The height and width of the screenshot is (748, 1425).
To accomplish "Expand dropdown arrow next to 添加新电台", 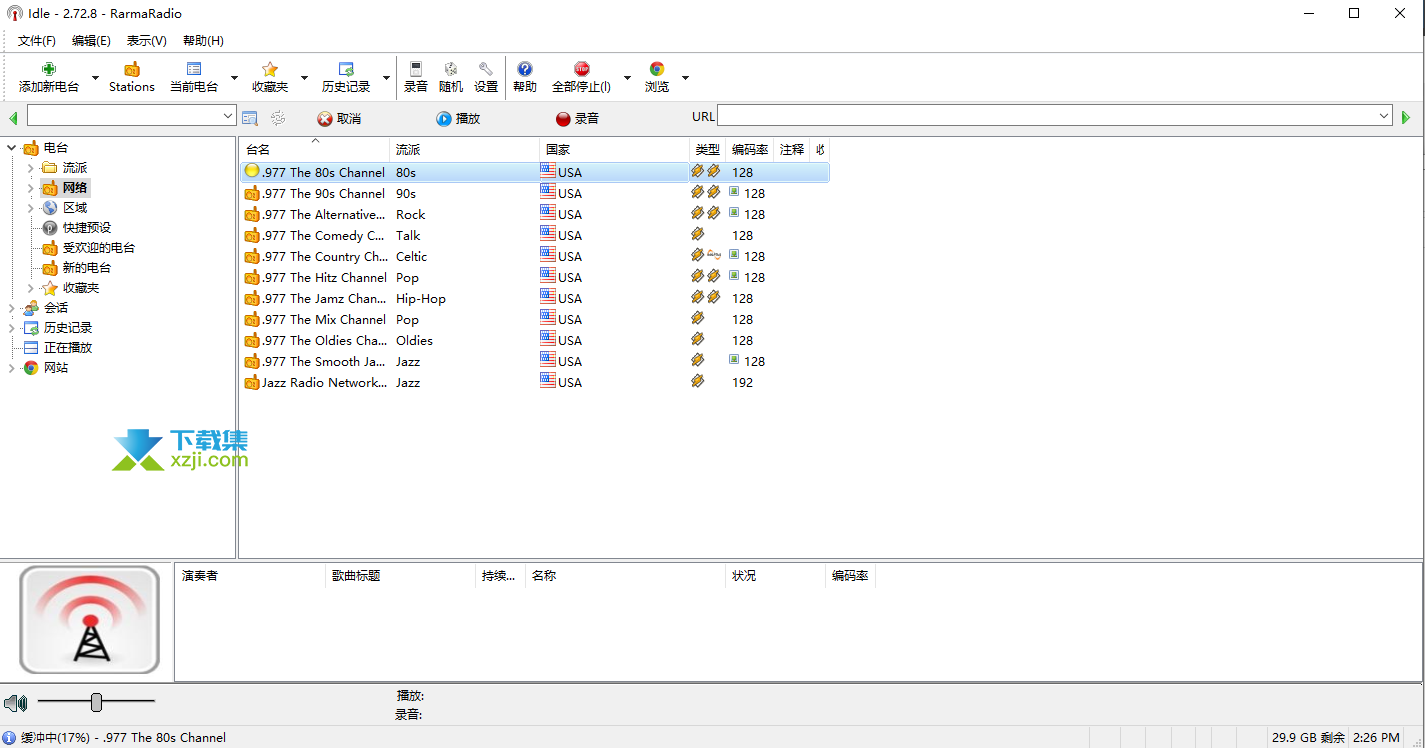I will 96,78.
